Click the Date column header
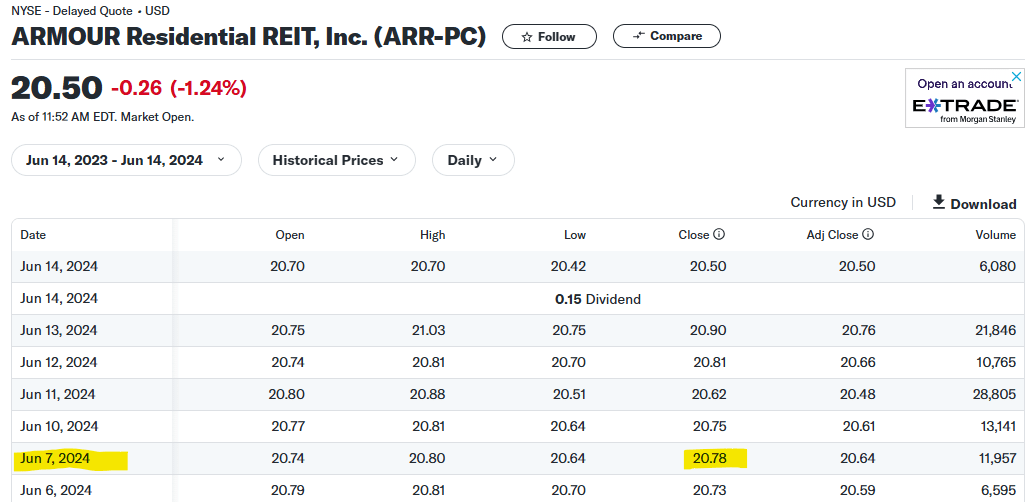The height and width of the screenshot is (502, 1032). point(33,235)
